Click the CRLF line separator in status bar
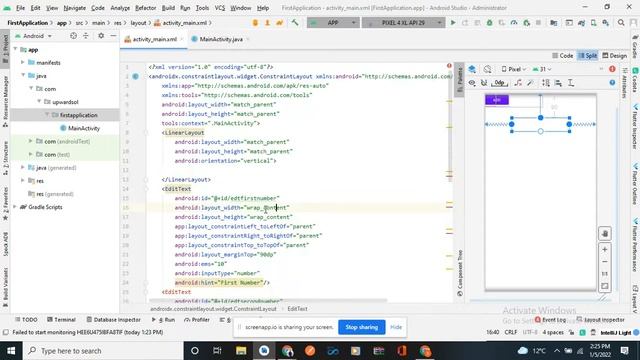Screen dimensions: 640x360 (x=511, y=332)
